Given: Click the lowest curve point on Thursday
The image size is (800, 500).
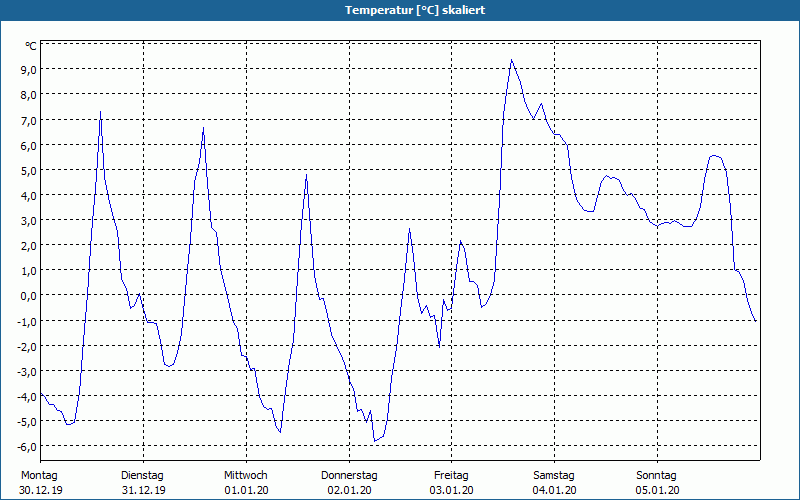Looking at the screenshot, I should [x=374, y=441].
